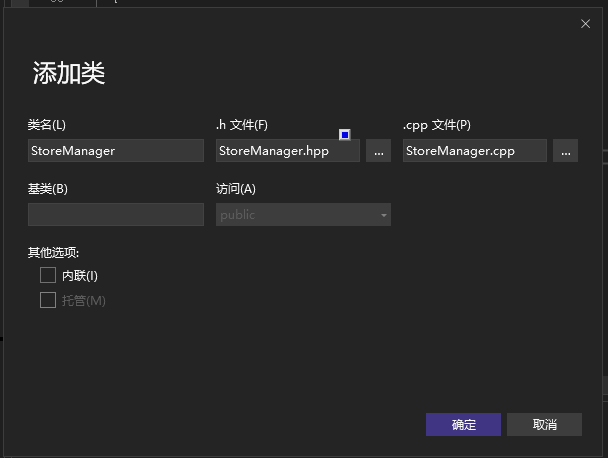This screenshot has width=608, height=458.
Task: Focus the empty 基类 input field
Action: 115,215
